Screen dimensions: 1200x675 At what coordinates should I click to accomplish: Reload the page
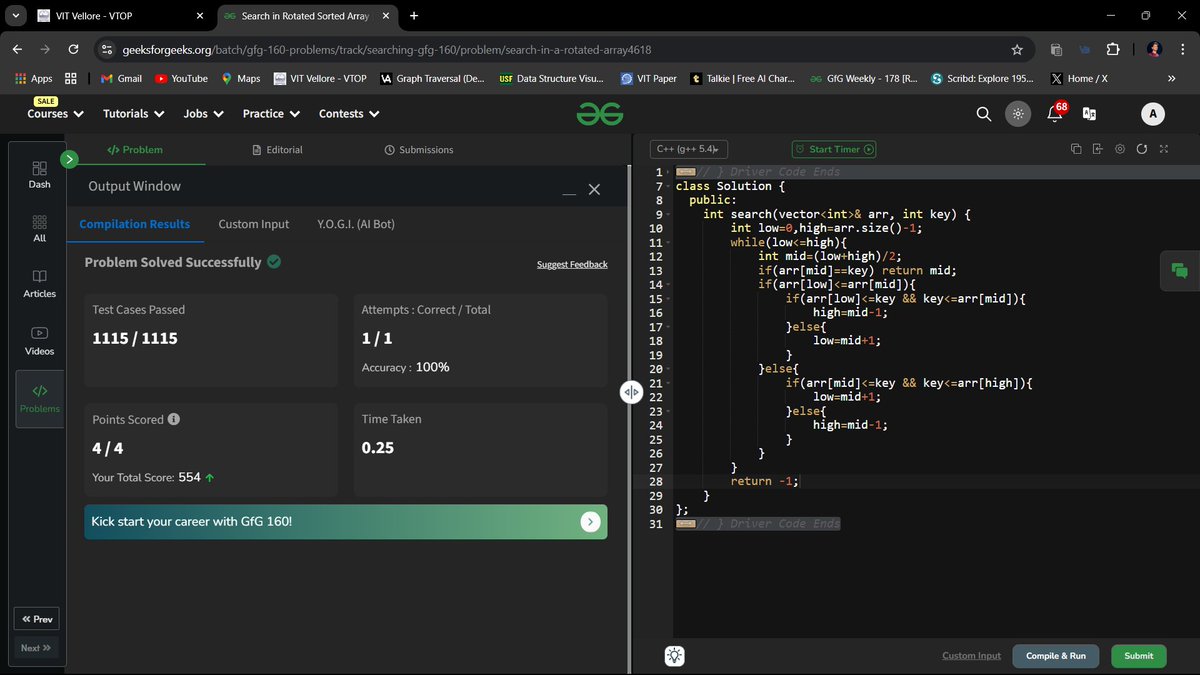click(x=73, y=49)
